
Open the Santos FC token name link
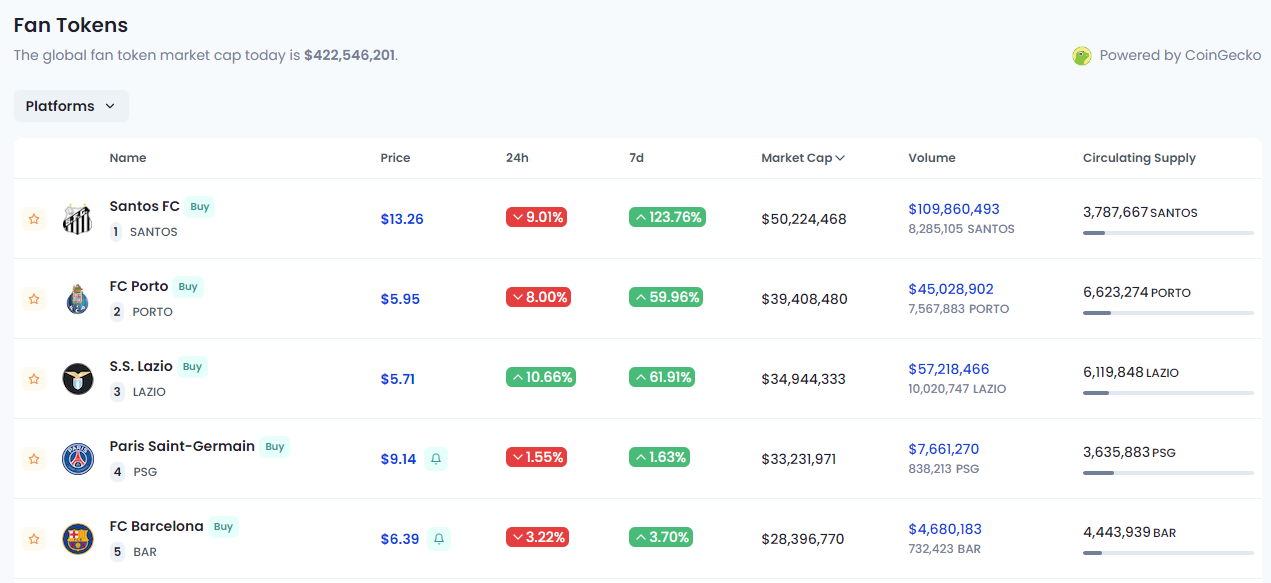[x=144, y=206]
